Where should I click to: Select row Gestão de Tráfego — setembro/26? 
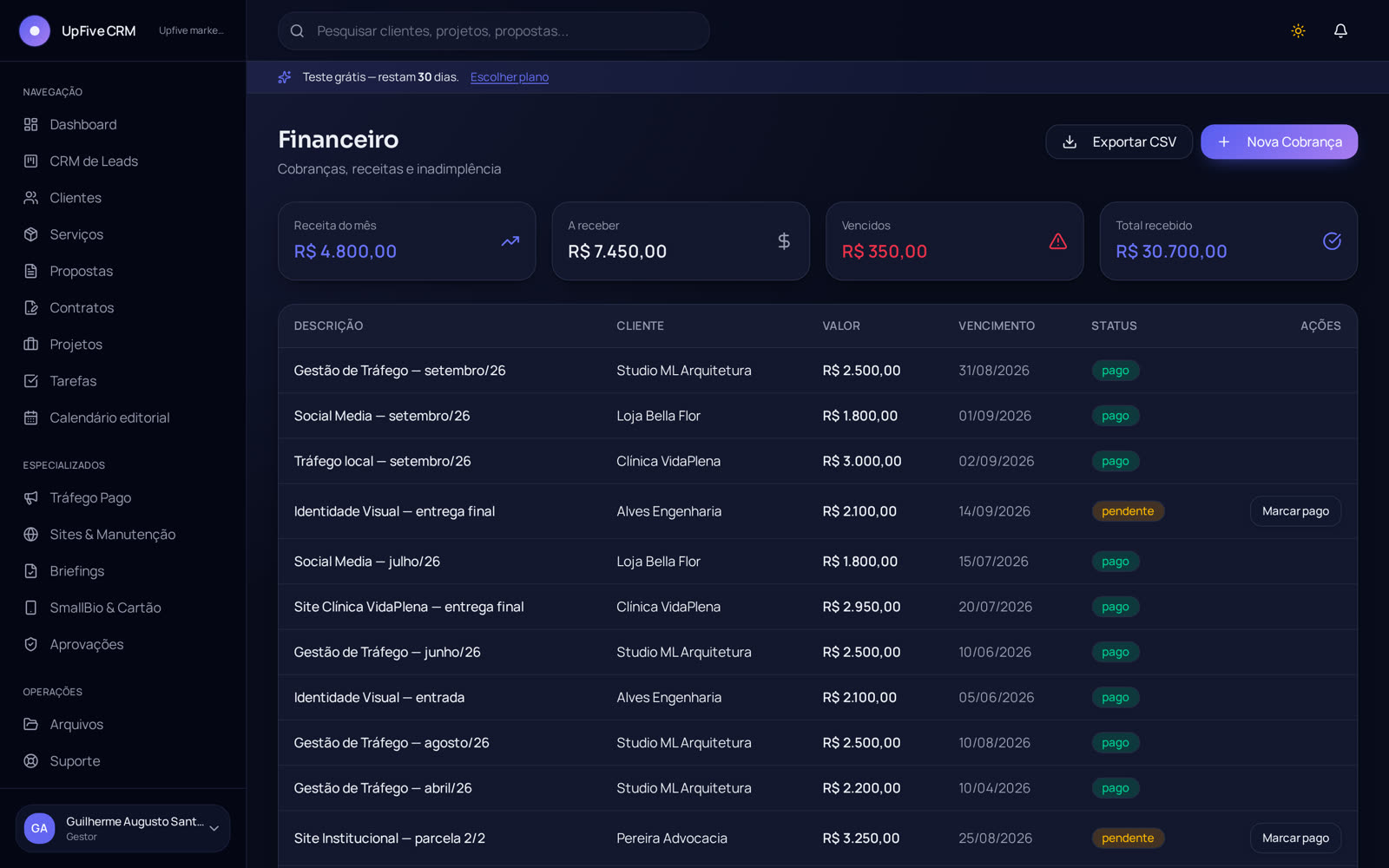click(817, 371)
